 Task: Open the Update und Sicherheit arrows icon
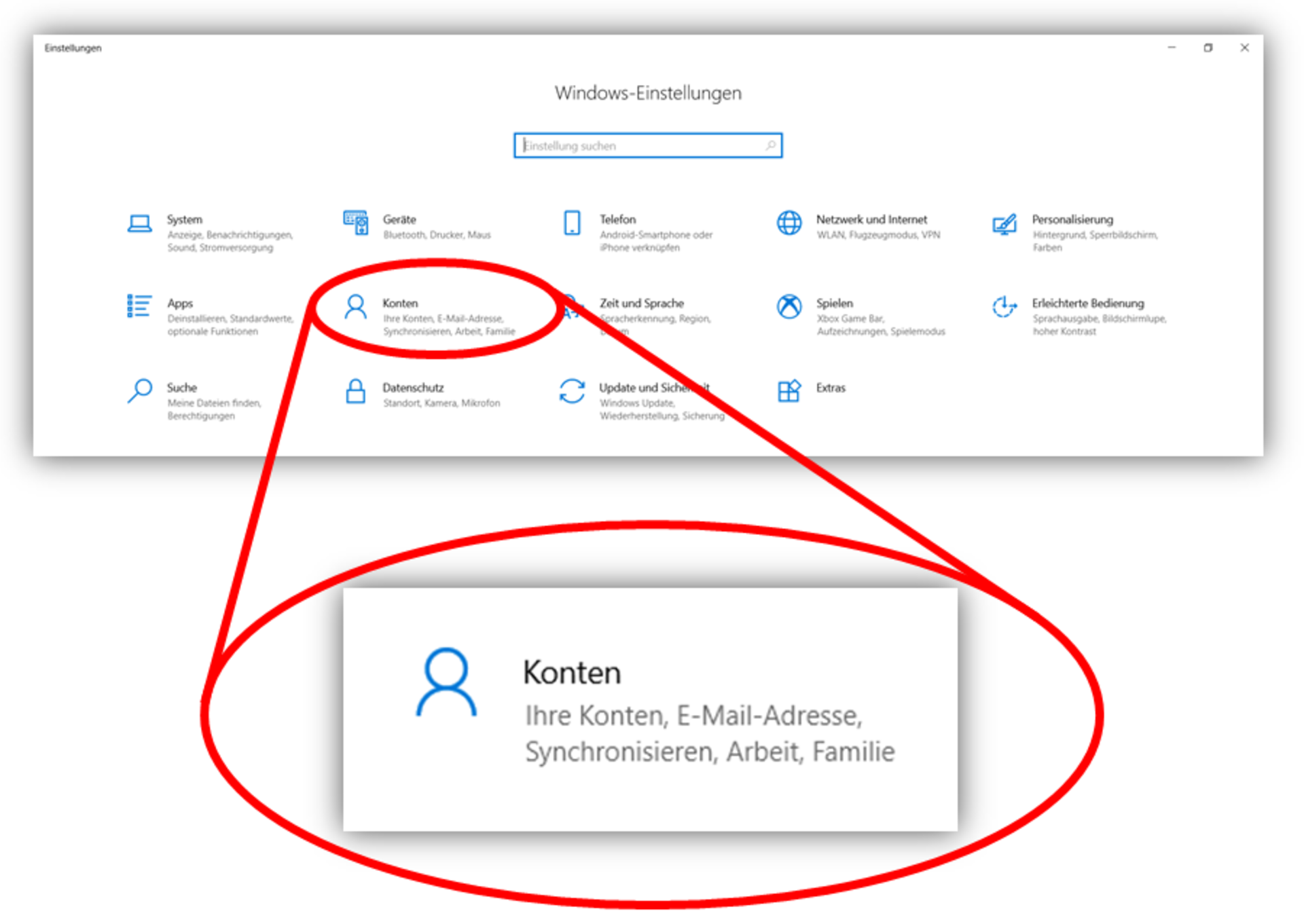(x=572, y=391)
